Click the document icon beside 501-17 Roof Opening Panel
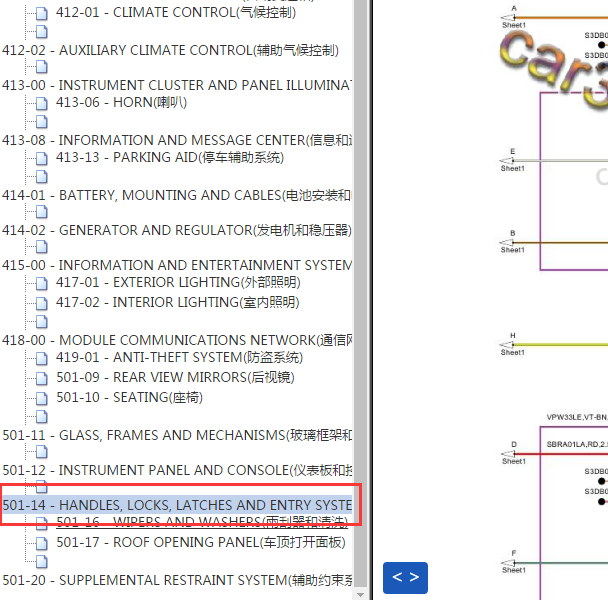 click(41, 544)
